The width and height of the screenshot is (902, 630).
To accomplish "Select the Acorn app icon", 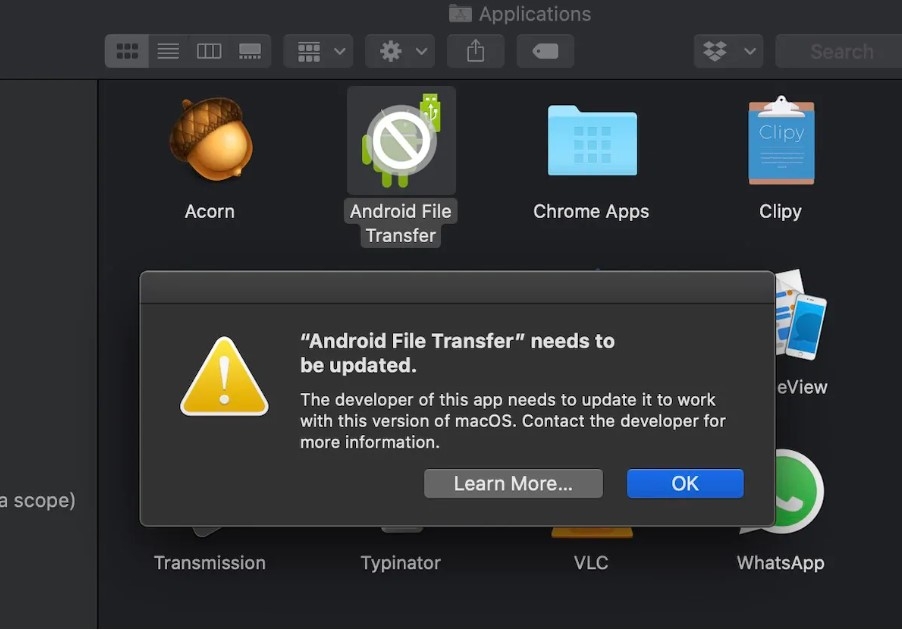I will coord(211,139).
